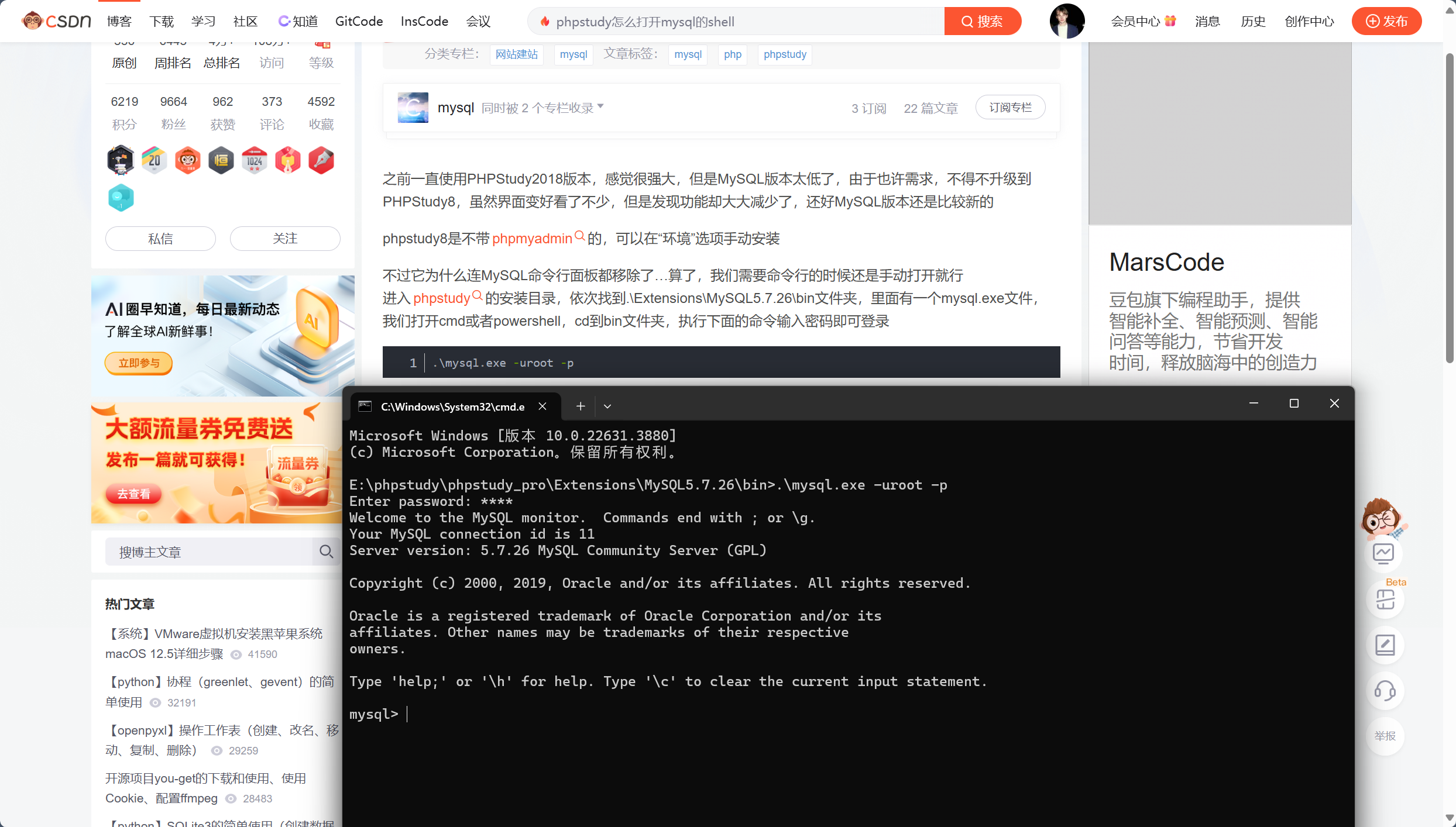Go to 社区 in navigation bar
1456x827 pixels.
(x=246, y=21)
